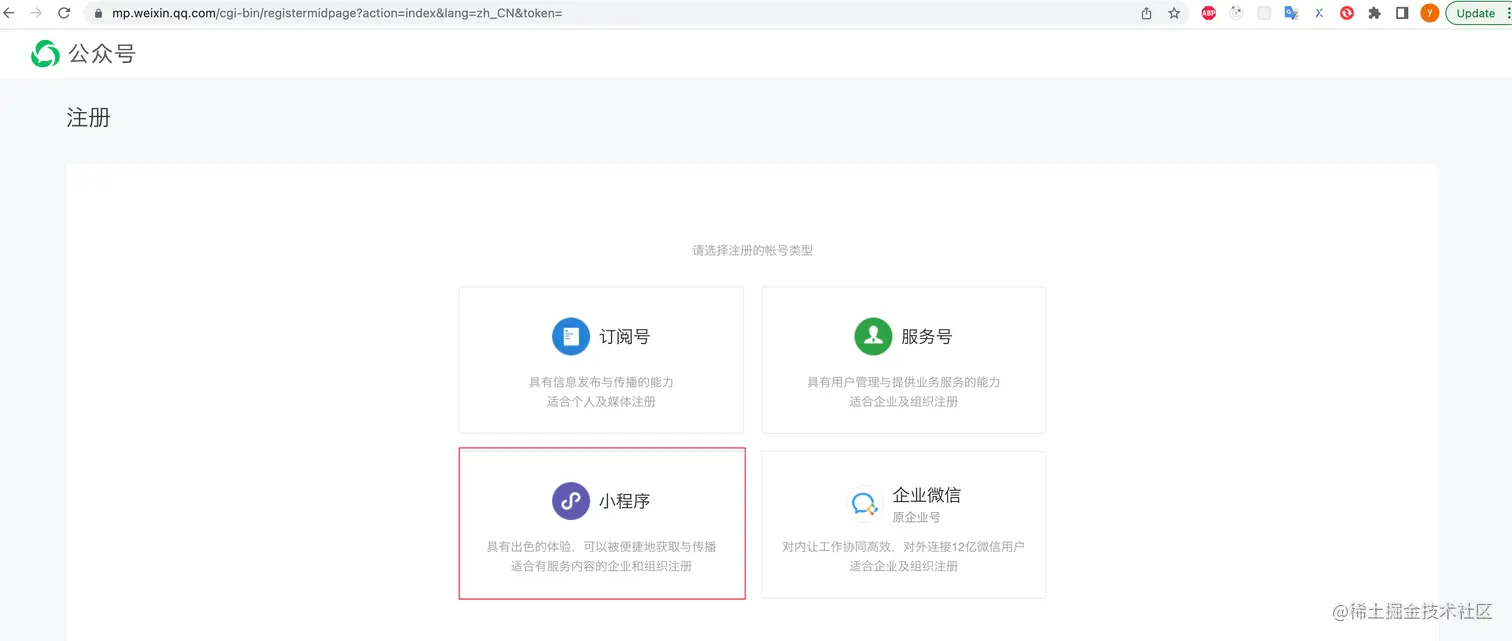Click the URL address bar field
1512x641 pixels.
click(612, 13)
